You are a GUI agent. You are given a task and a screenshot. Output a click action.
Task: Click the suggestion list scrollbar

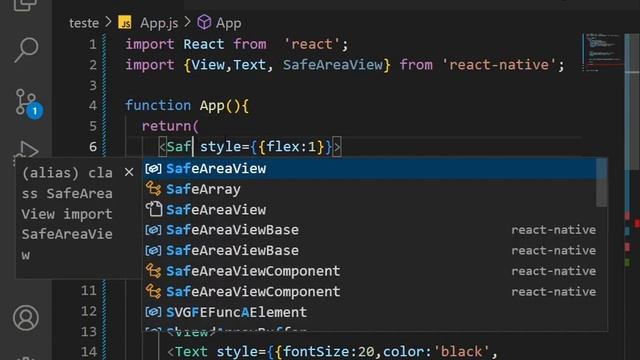(x=602, y=183)
